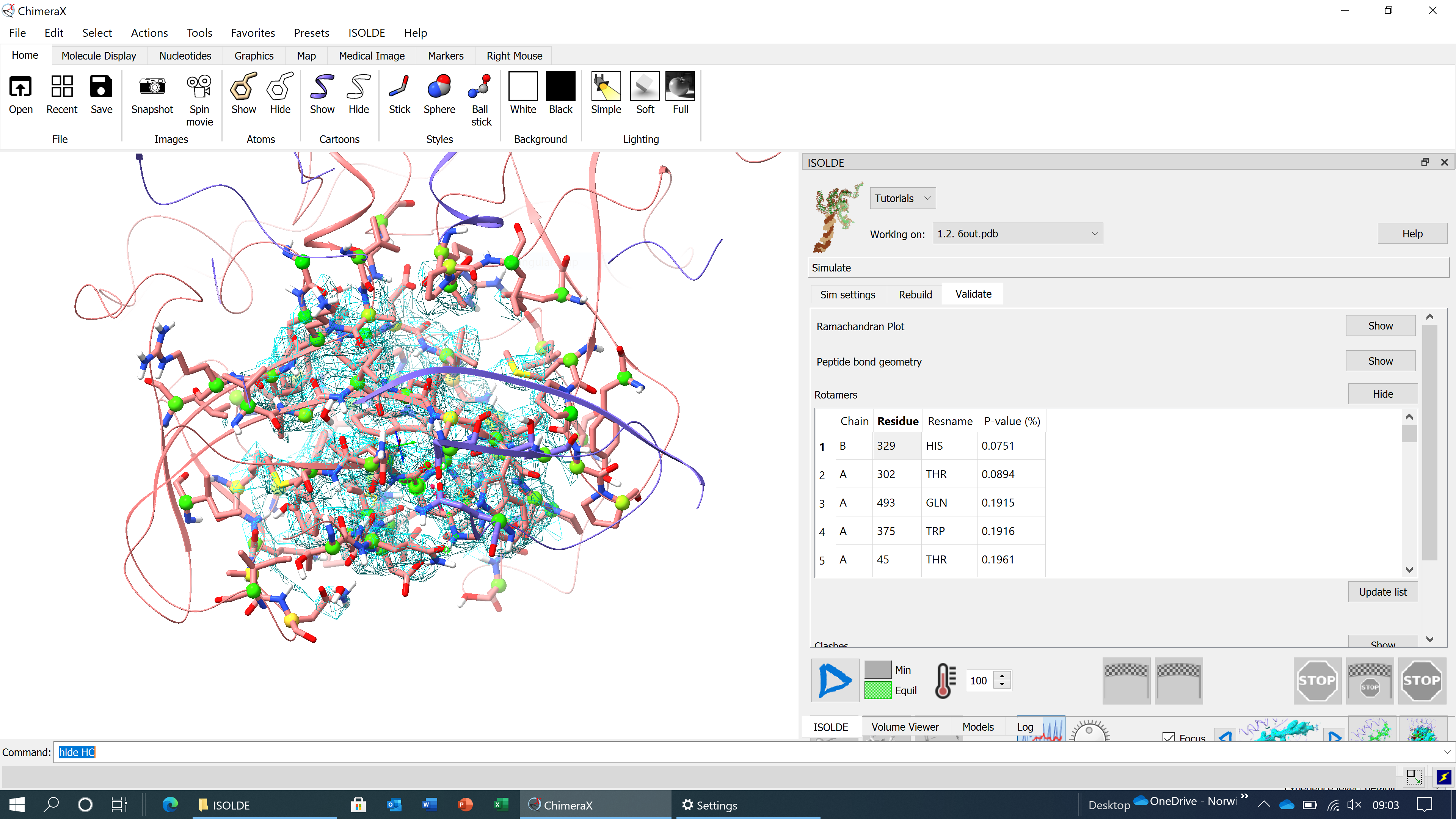1456x819 pixels.
Task: Set Full lighting mode
Action: [680, 88]
